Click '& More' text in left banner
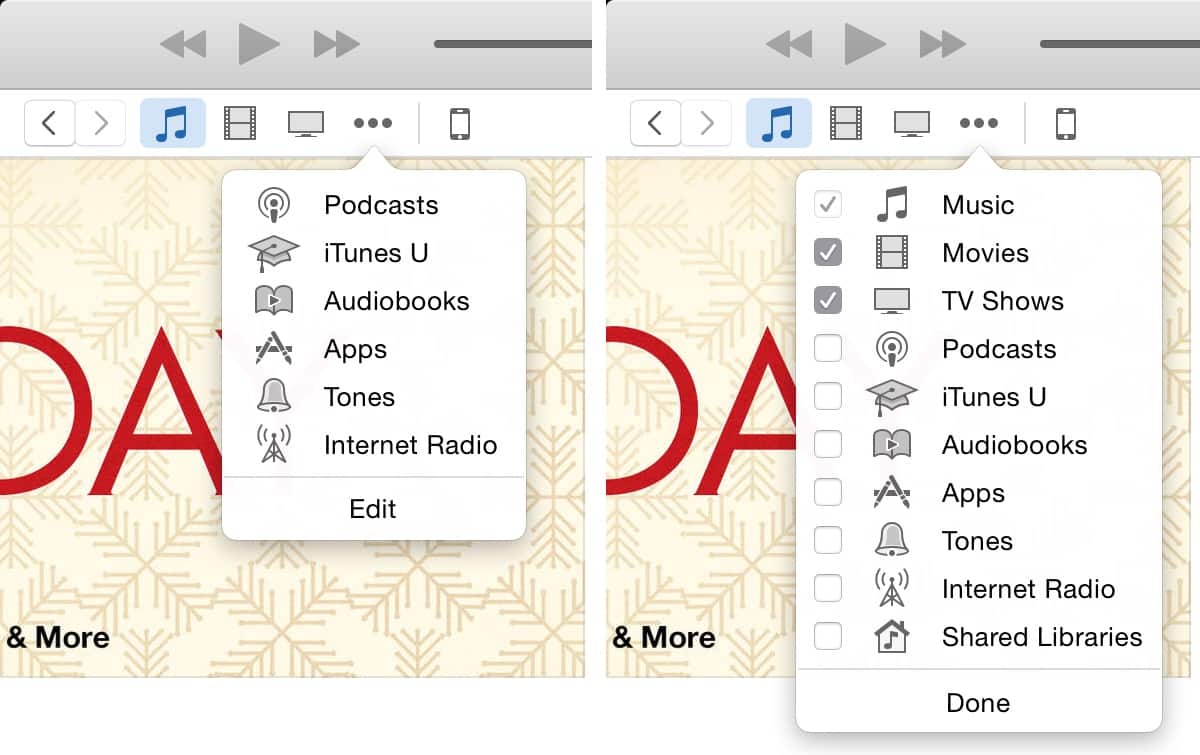This screenshot has height=755, width=1200. pyautogui.click(x=58, y=637)
